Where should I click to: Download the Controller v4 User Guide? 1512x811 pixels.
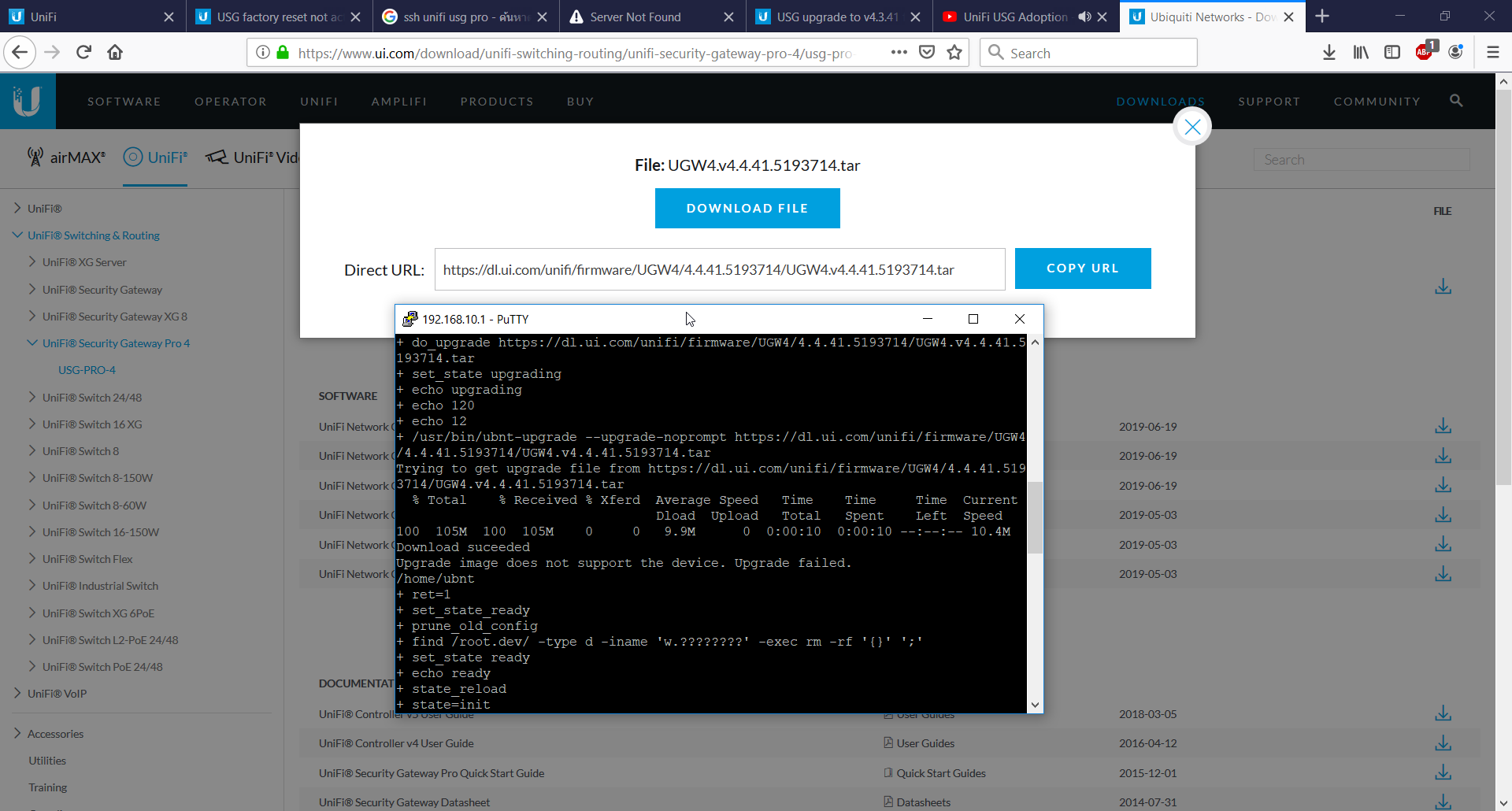(x=1443, y=743)
